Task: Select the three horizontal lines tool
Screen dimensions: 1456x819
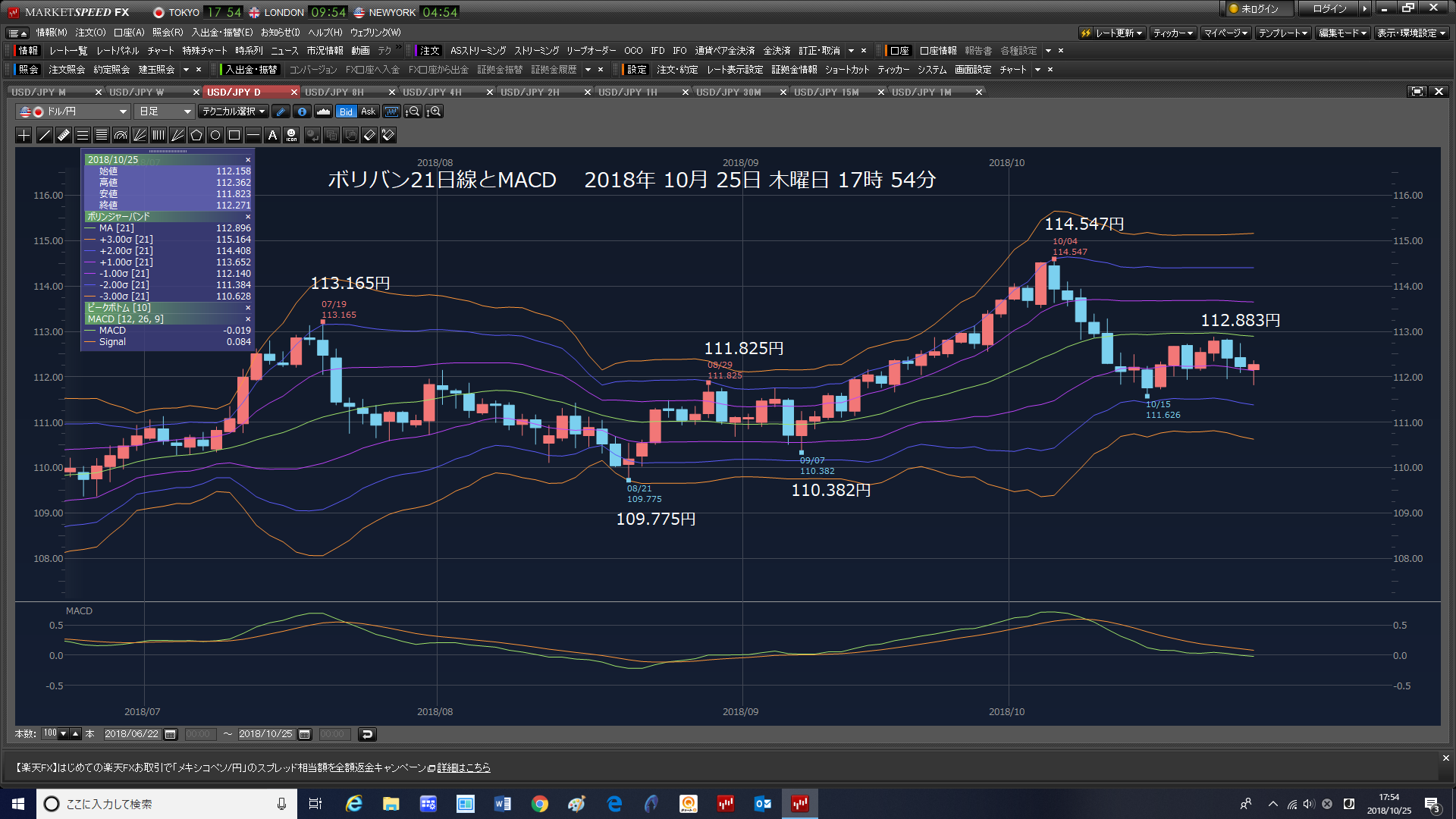Action: [x=83, y=135]
